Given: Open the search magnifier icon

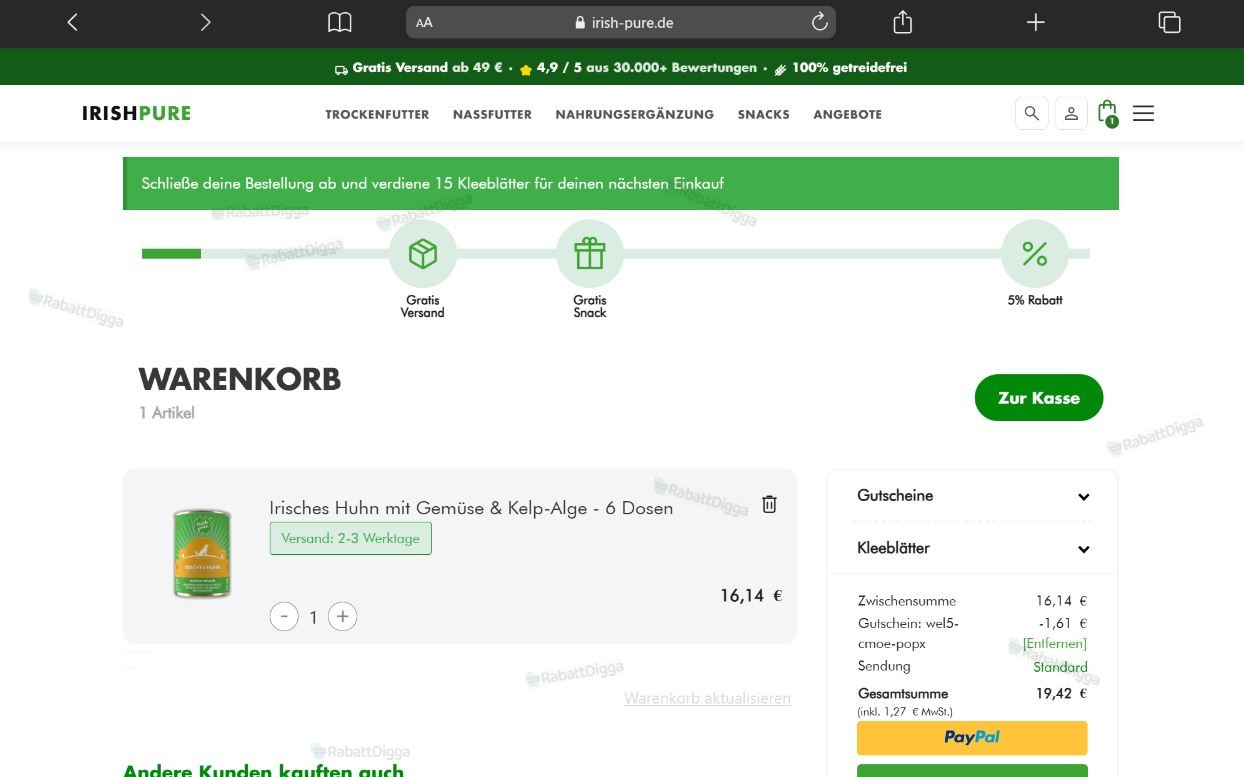Looking at the screenshot, I should click(1032, 113).
